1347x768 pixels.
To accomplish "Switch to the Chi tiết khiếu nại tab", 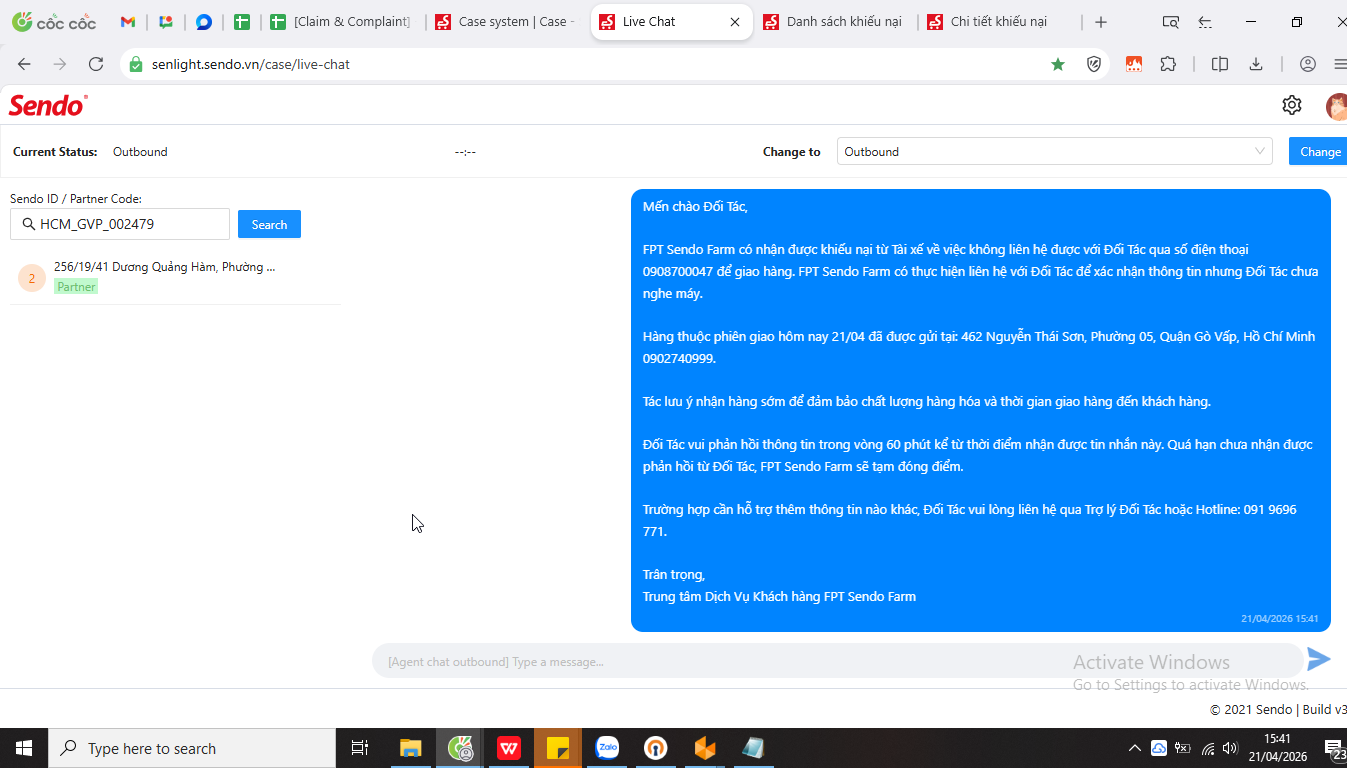I will (x=998, y=22).
